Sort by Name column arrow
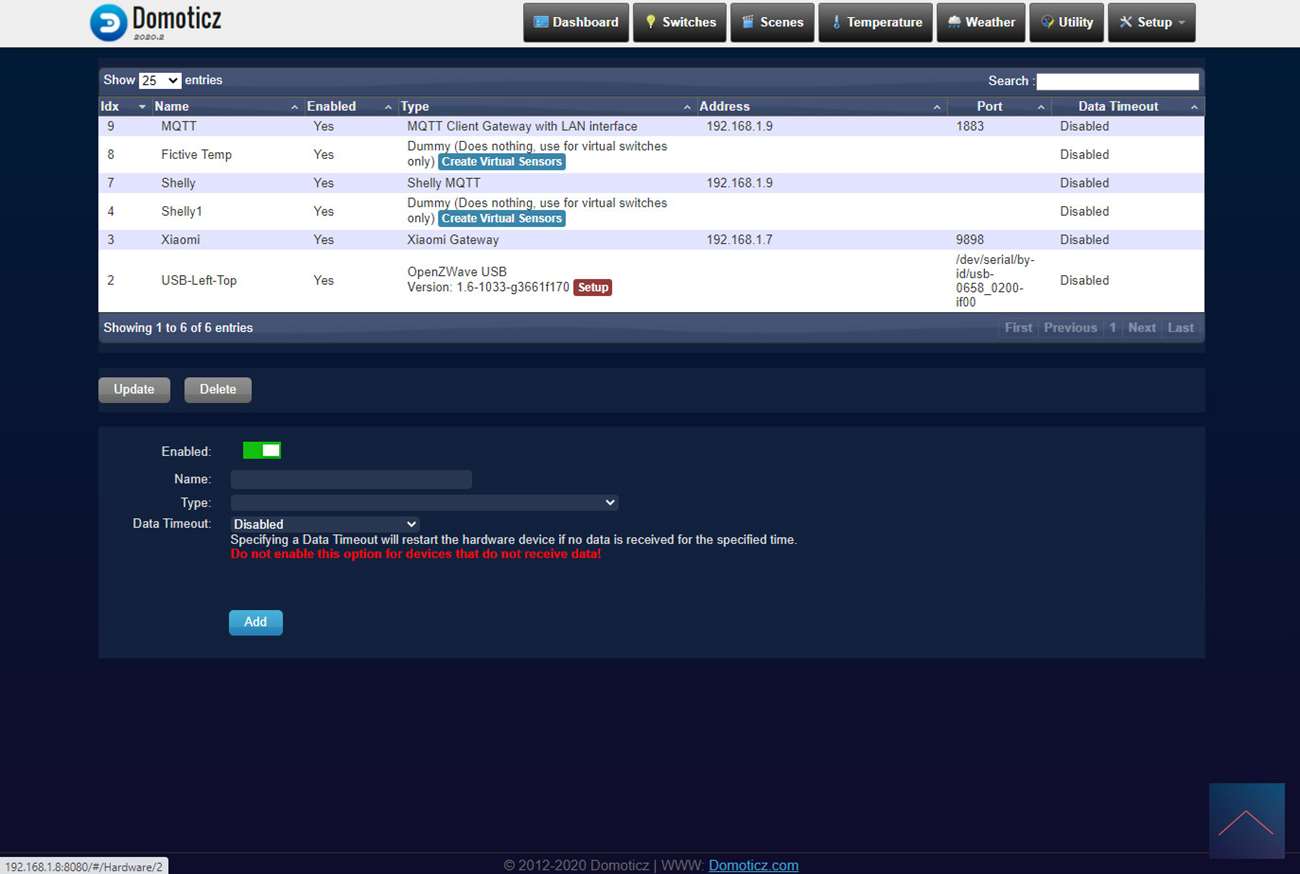The image size is (1300, 874). pyautogui.click(x=294, y=107)
